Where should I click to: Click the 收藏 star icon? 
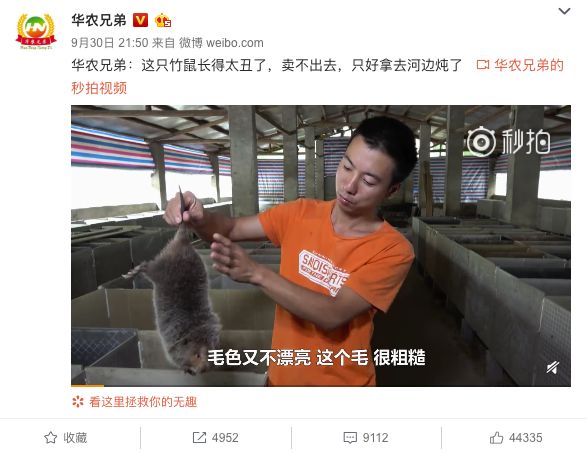(51, 438)
